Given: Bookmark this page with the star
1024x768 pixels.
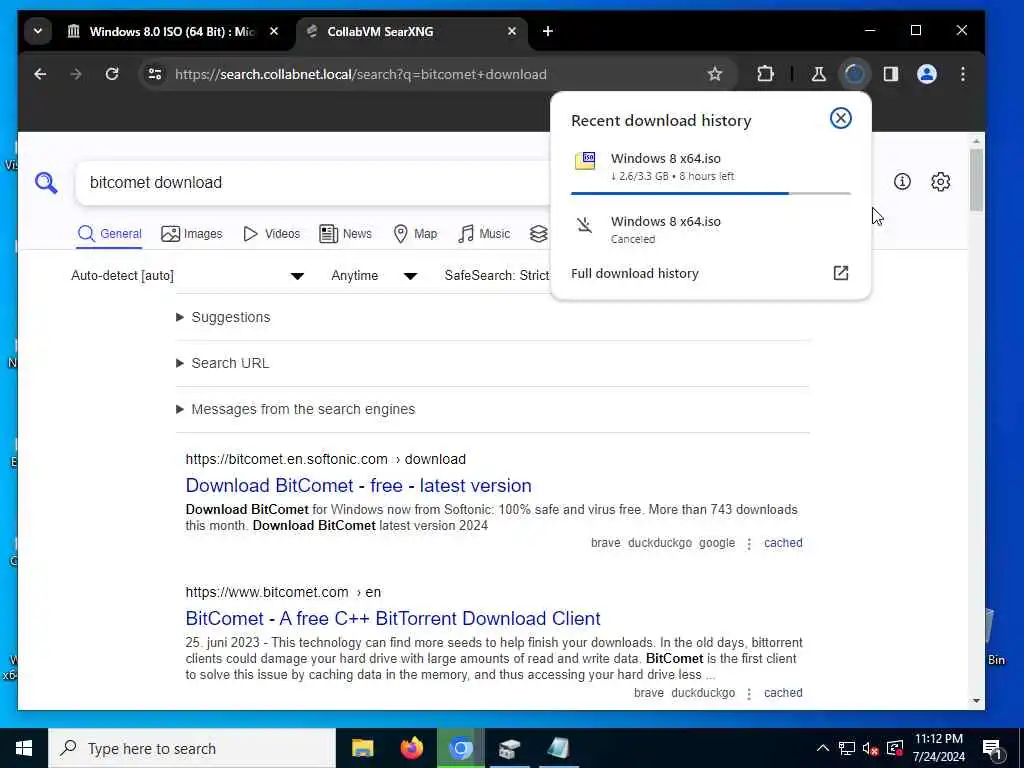Looking at the screenshot, I should tap(714, 74).
